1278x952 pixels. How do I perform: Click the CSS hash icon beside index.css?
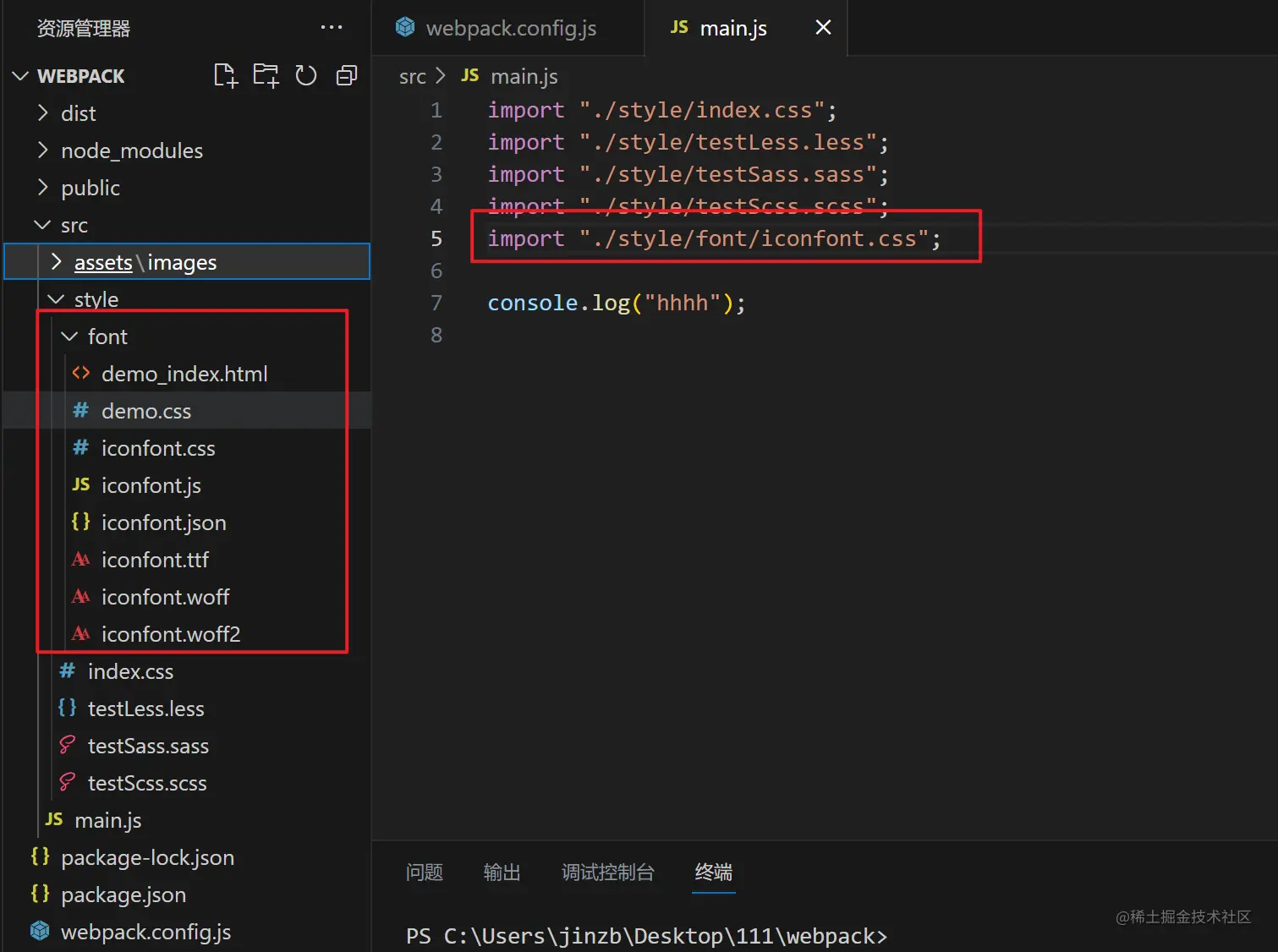(68, 670)
